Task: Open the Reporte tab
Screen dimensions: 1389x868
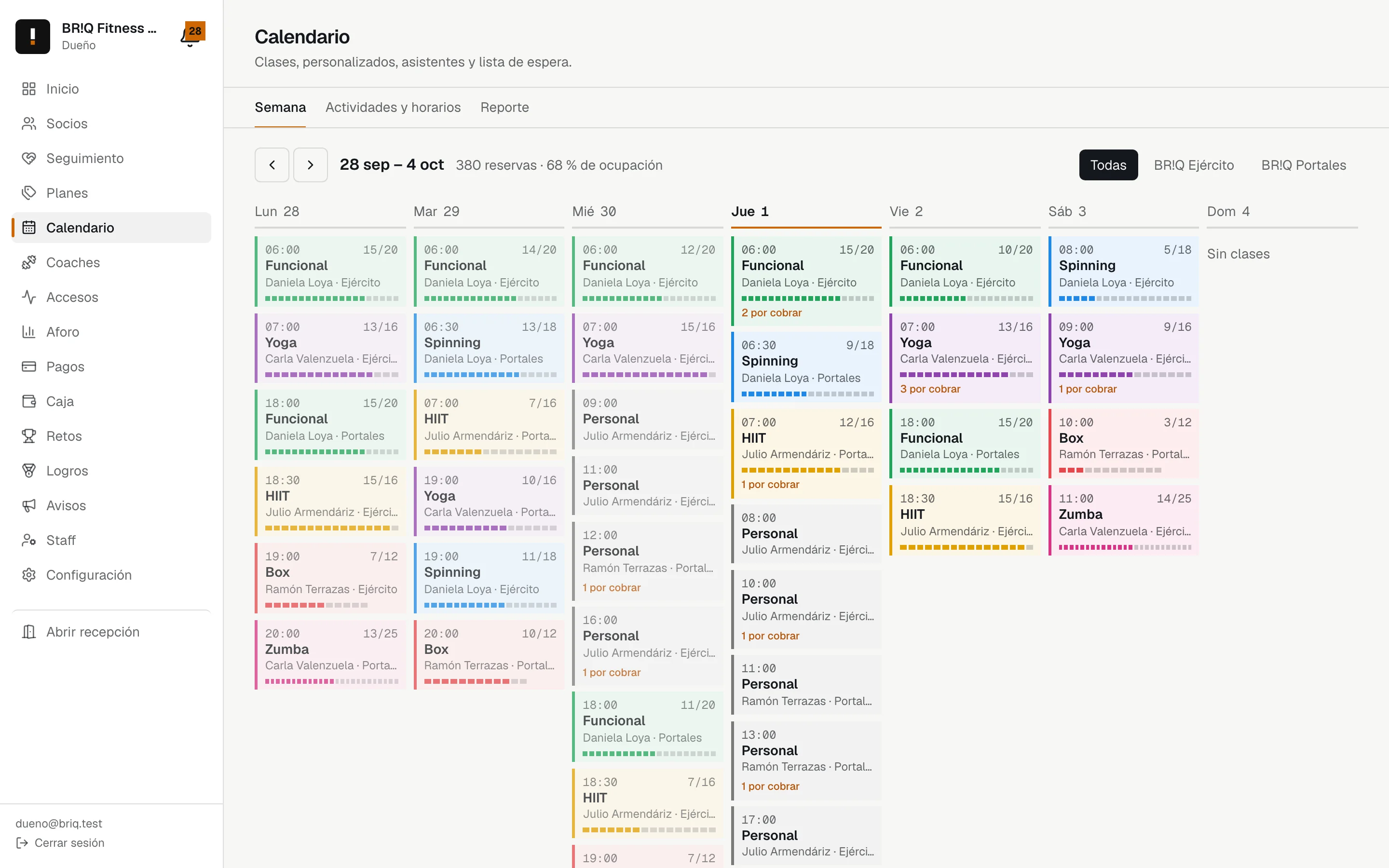Action: pos(504,108)
